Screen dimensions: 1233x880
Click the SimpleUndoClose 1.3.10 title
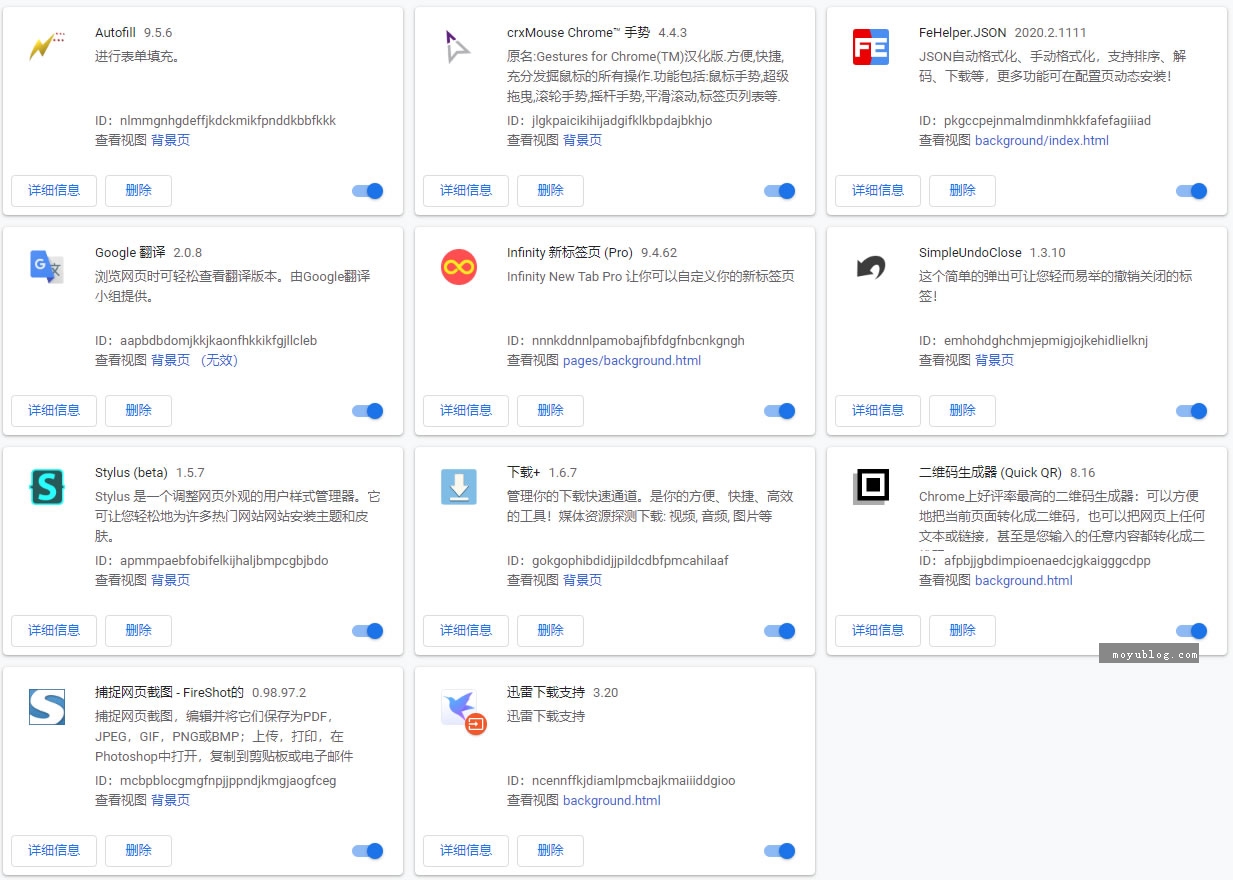tap(992, 252)
